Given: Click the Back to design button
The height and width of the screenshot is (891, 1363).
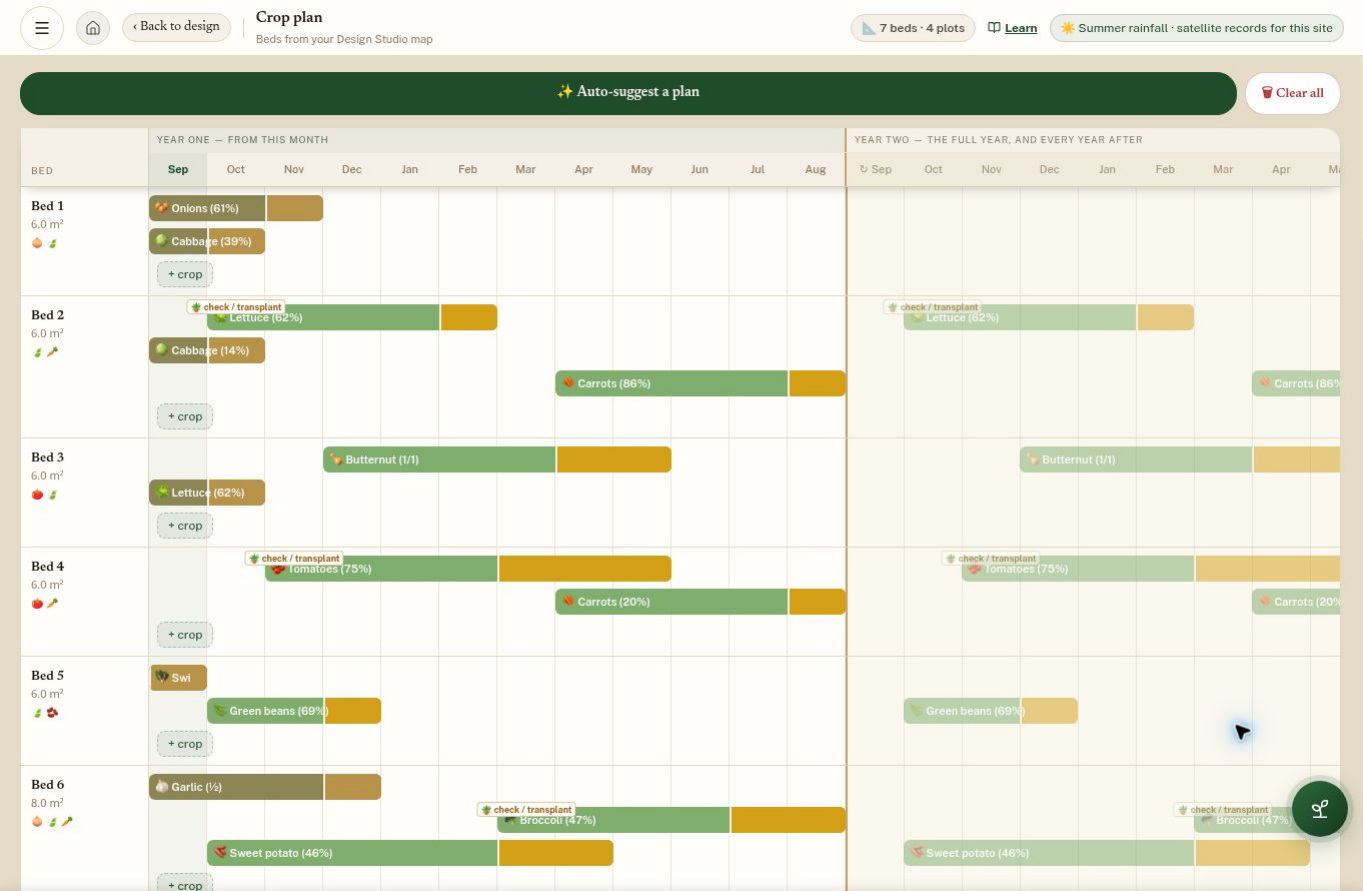Looking at the screenshot, I should pos(177,27).
